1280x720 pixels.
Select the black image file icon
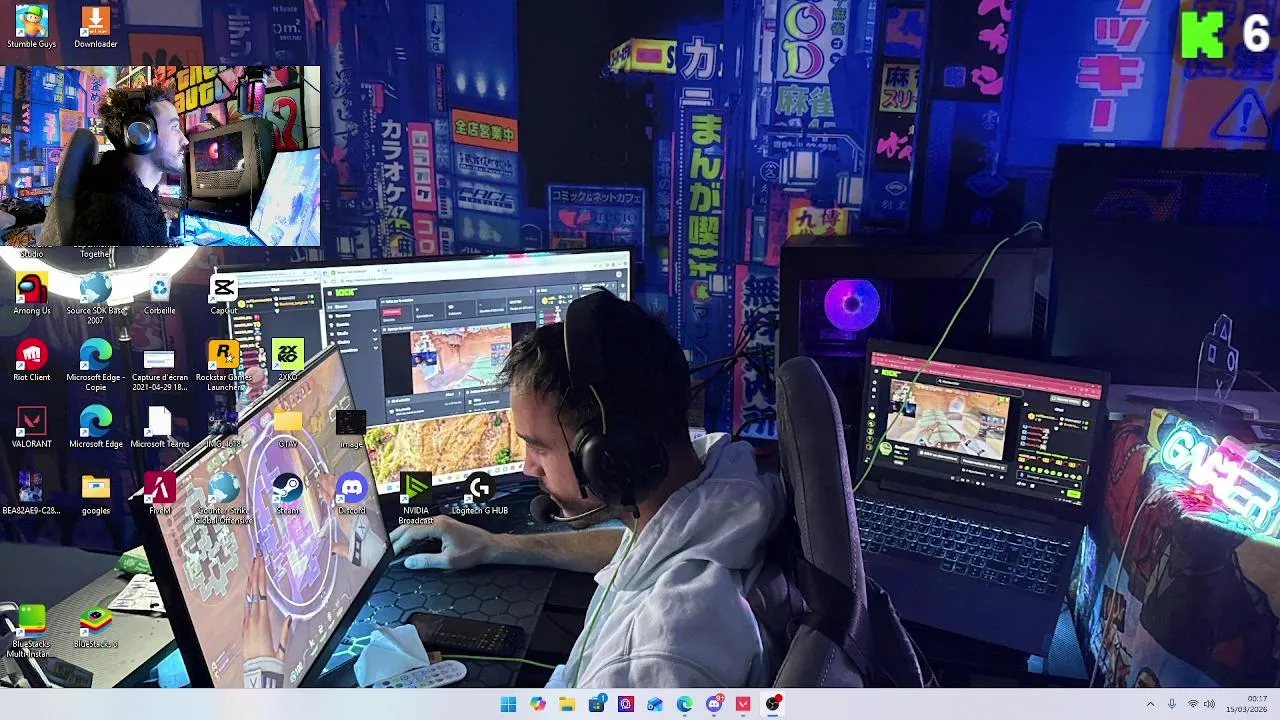point(351,428)
